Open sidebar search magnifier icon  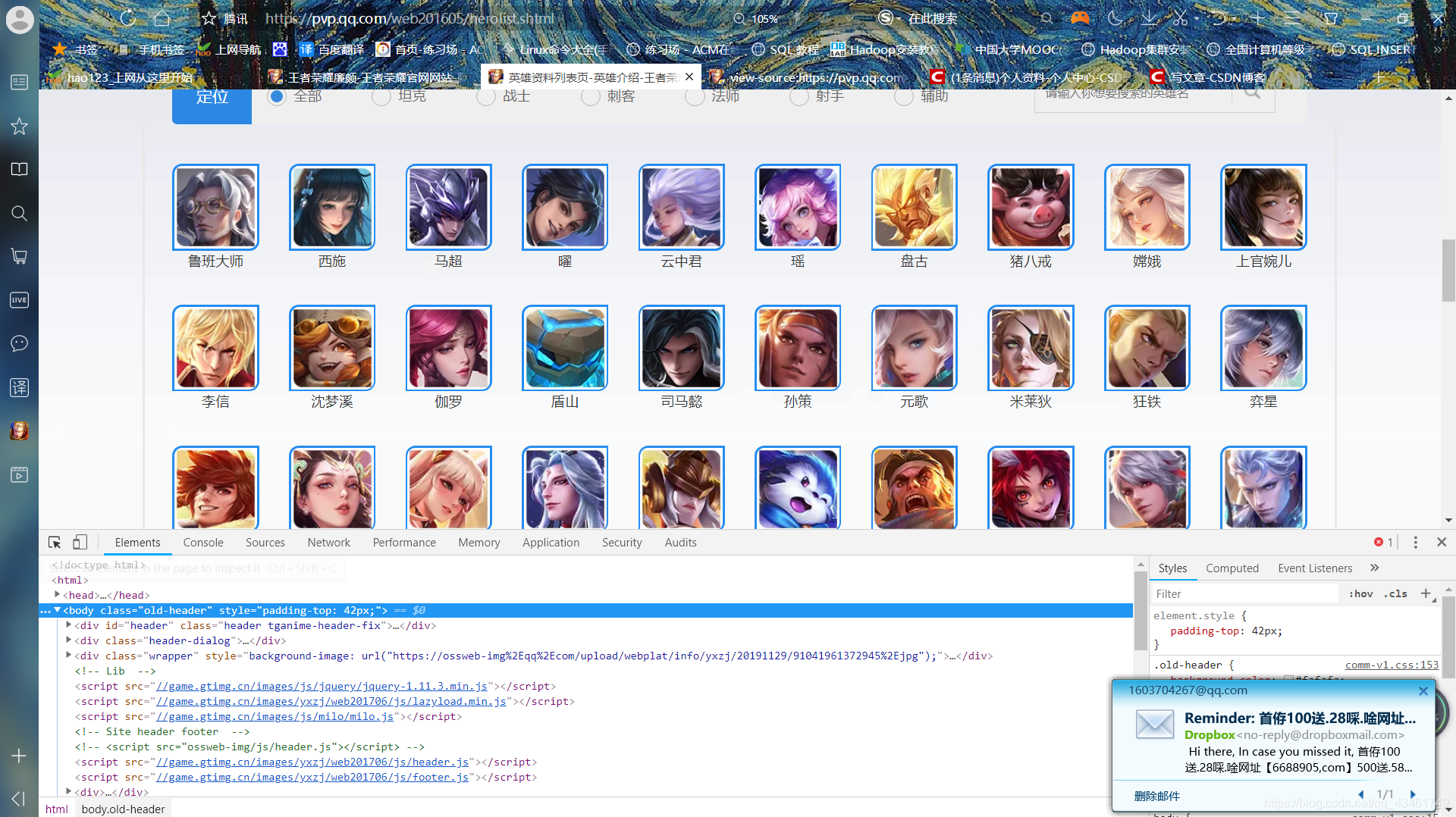point(19,213)
